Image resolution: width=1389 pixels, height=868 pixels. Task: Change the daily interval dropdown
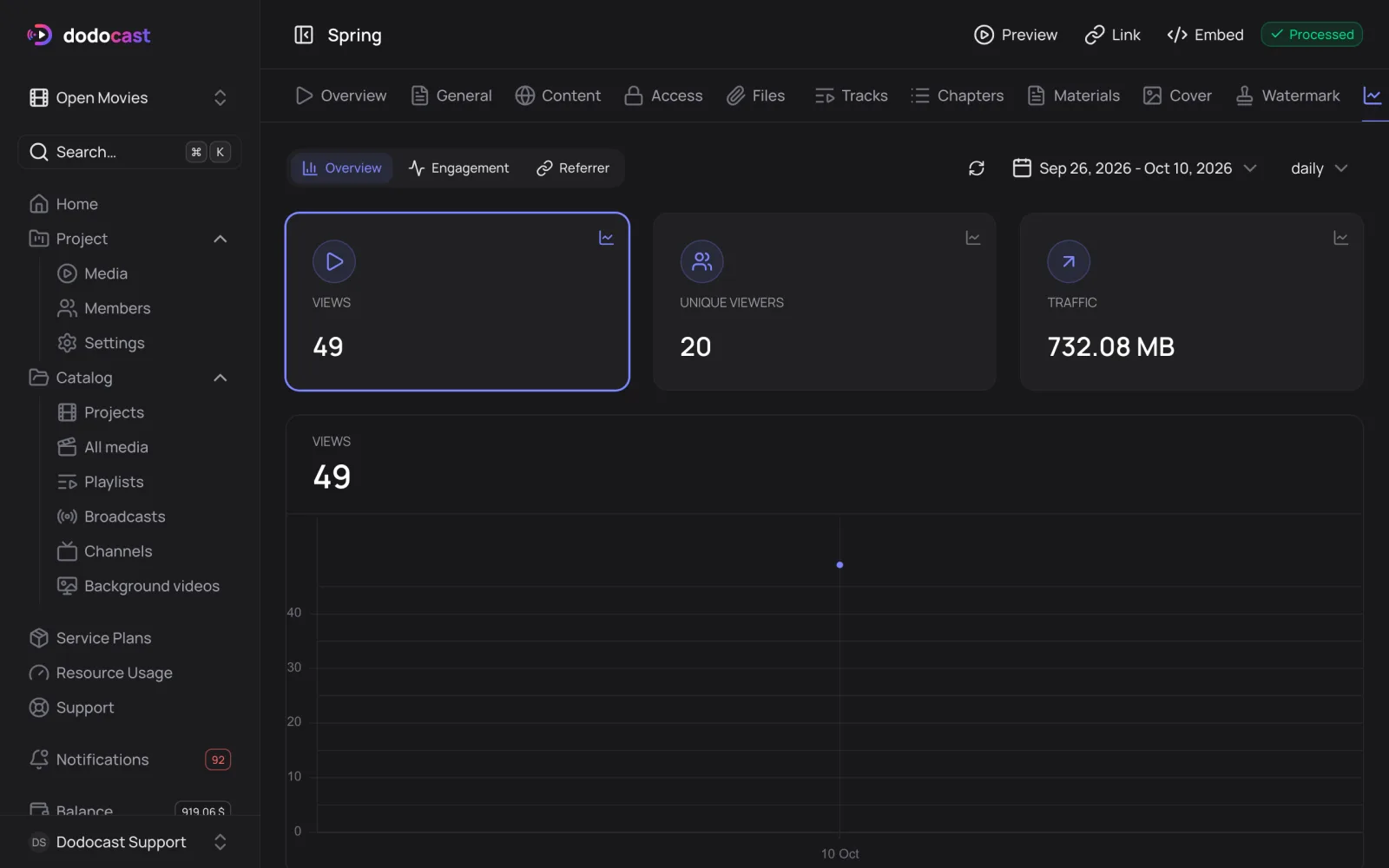tap(1319, 168)
